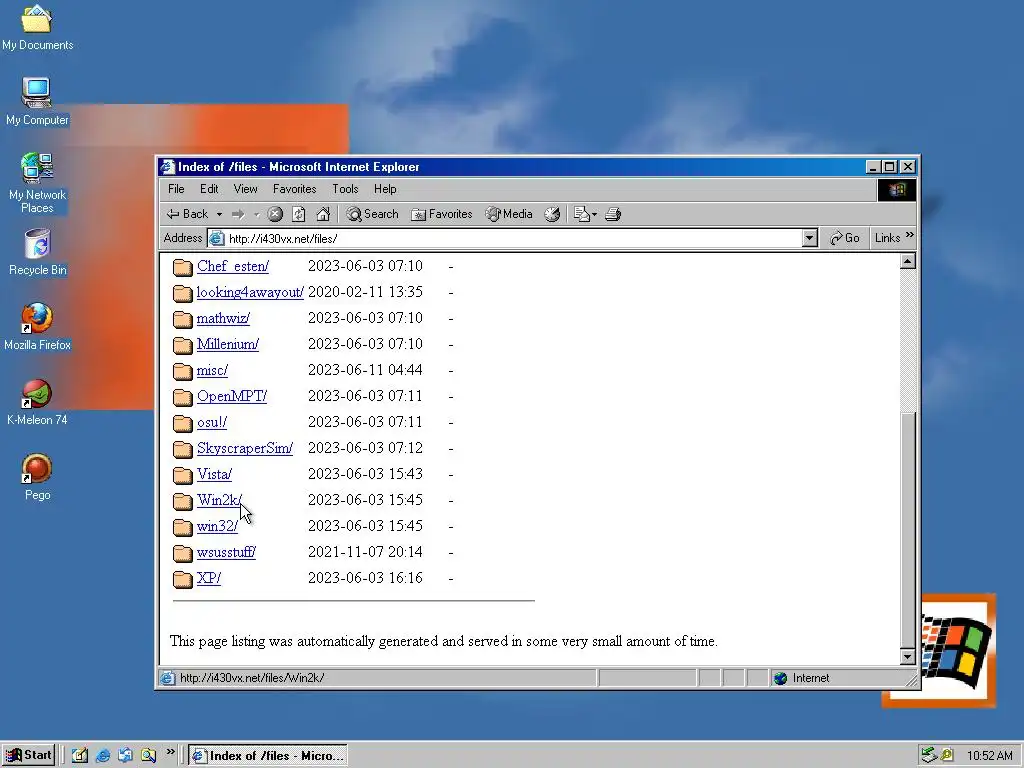The width and height of the screenshot is (1024, 768).
Task: Open the Vista/ folder link
Action: 214,474
